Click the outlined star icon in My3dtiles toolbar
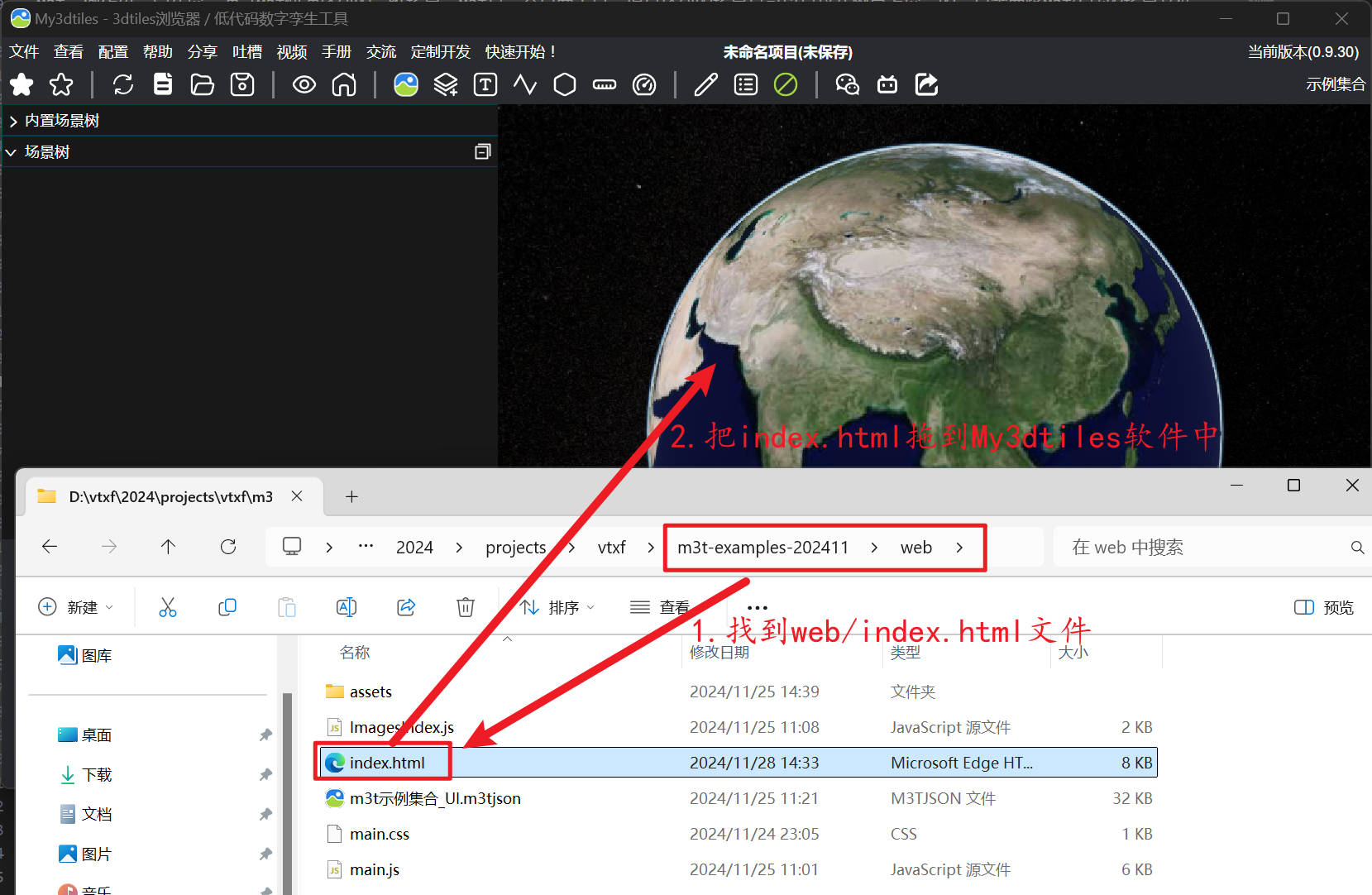Viewport: 1372px width, 895px height. [x=61, y=84]
